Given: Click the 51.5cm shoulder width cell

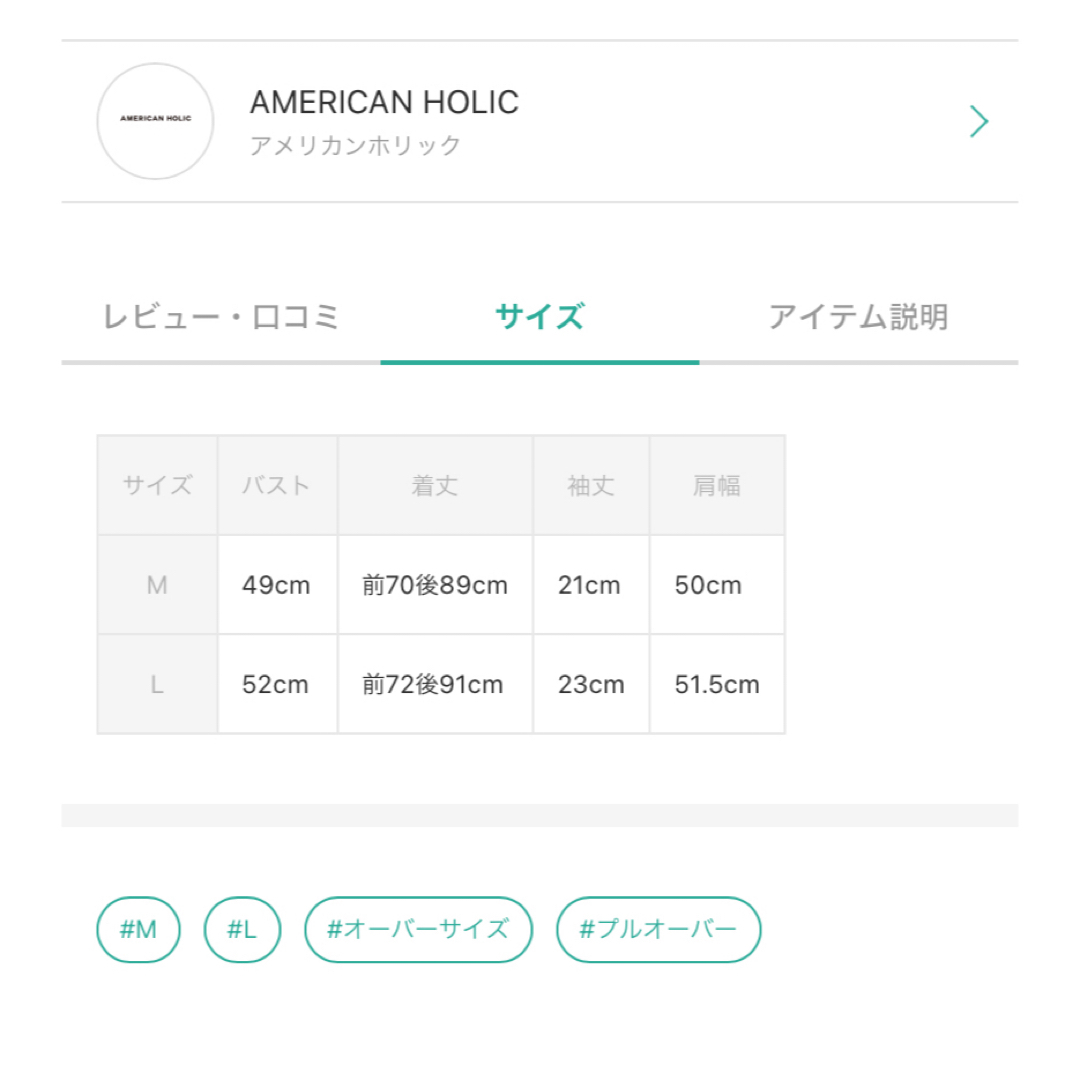Looking at the screenshot, I should point(717,684).
